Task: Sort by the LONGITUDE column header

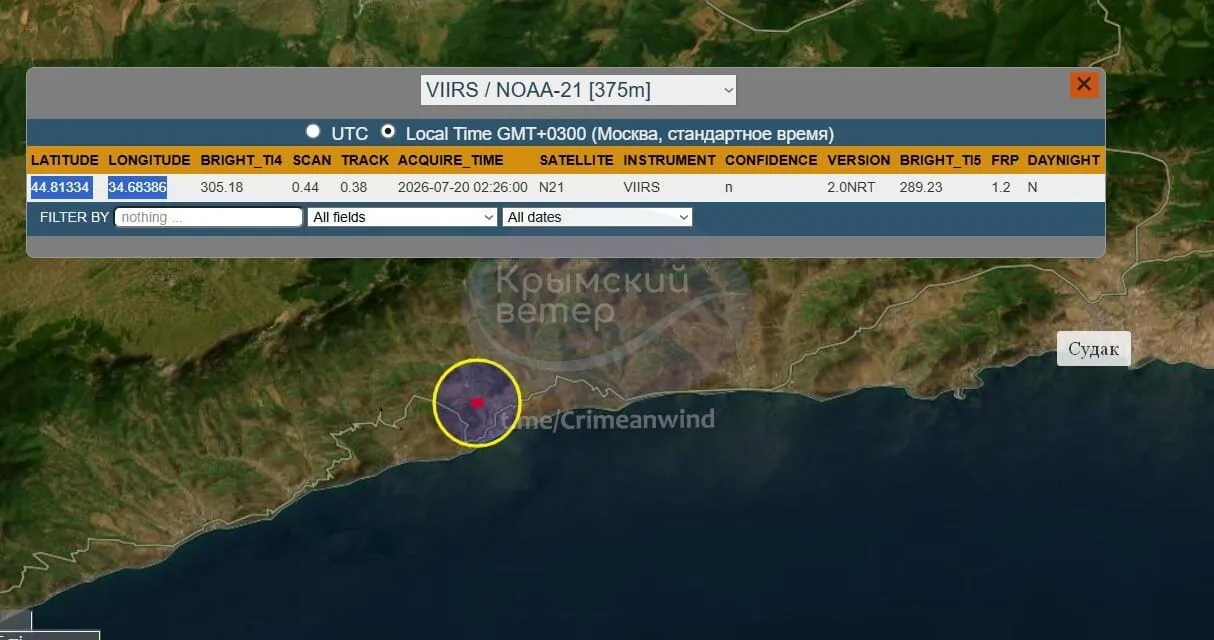Action: pyautogui.click(x=149, y=160)
